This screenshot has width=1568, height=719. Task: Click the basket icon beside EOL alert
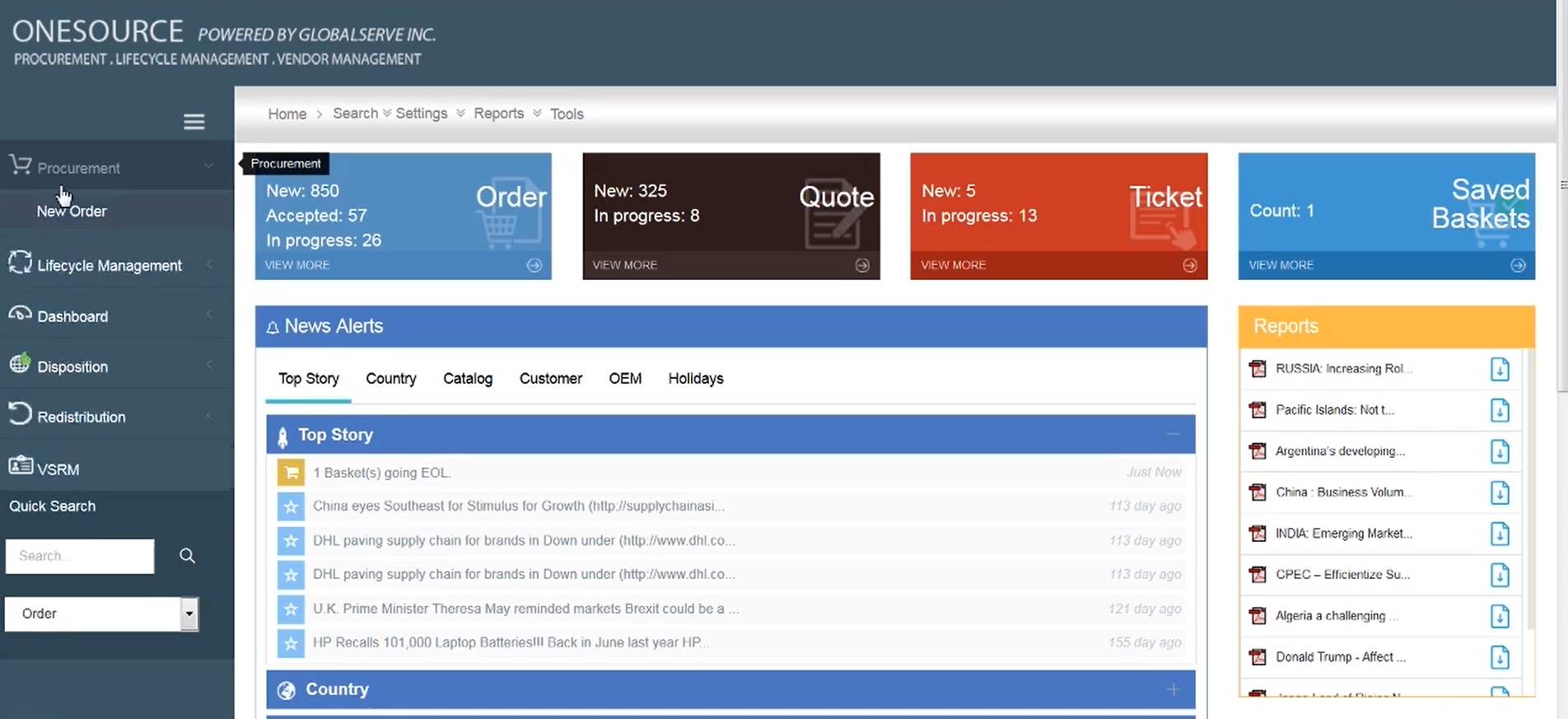coord(291,472)
